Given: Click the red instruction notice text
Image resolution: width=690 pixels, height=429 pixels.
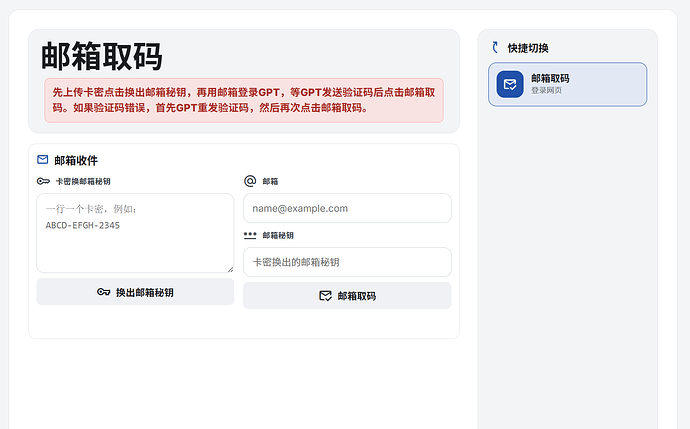Looking at the screenshot, I should pyautogui.click(x=244, y=100).
